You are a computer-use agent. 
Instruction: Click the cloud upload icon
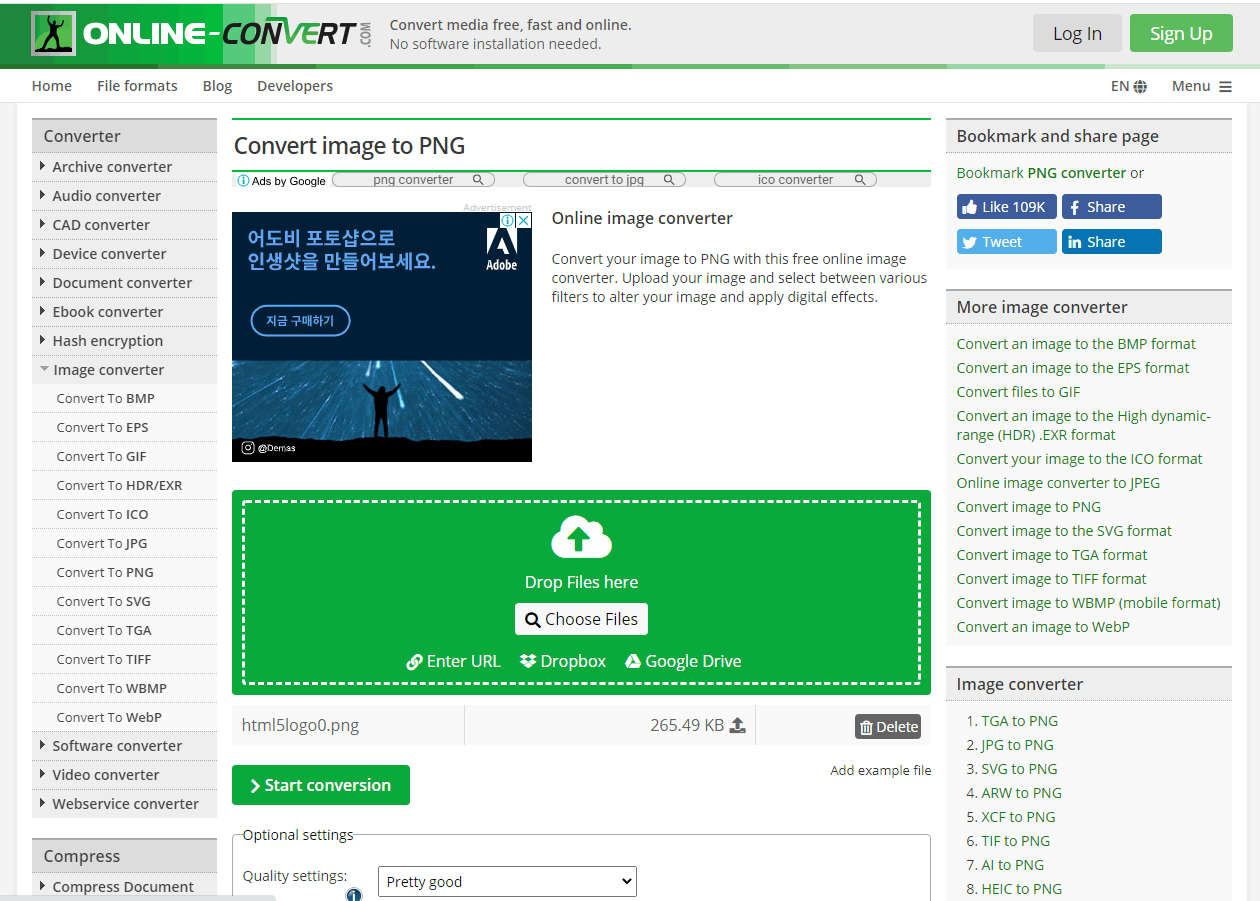pyautogui.click(x=581, y=537)
